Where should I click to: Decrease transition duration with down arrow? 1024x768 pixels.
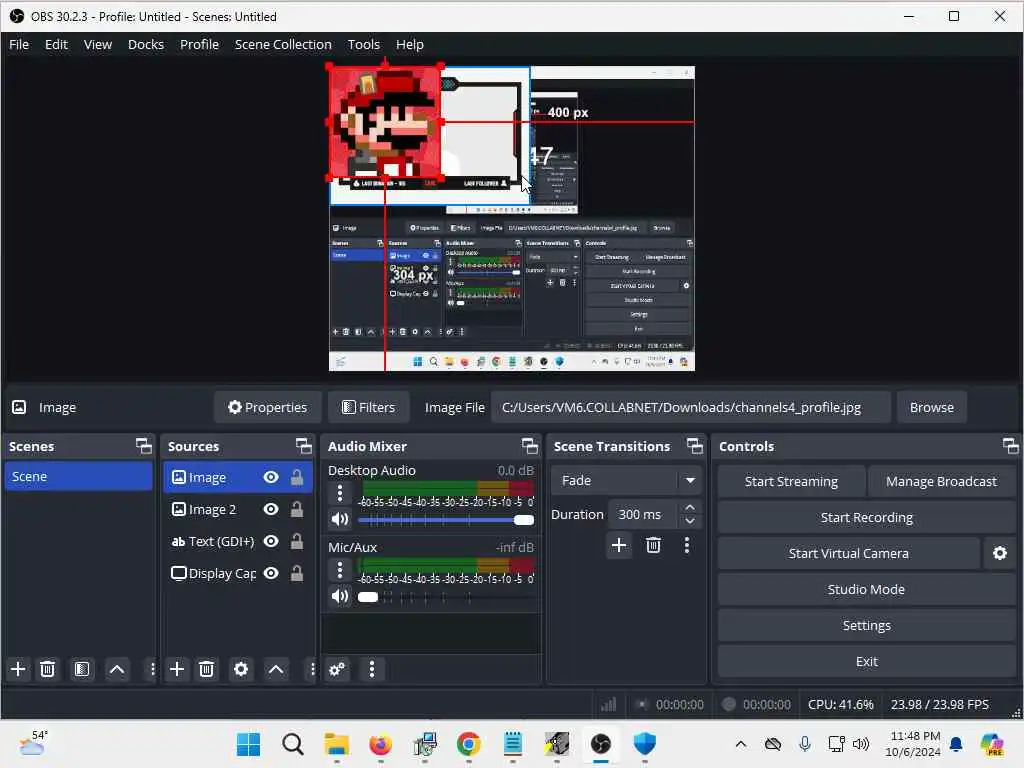click(690, 522)
